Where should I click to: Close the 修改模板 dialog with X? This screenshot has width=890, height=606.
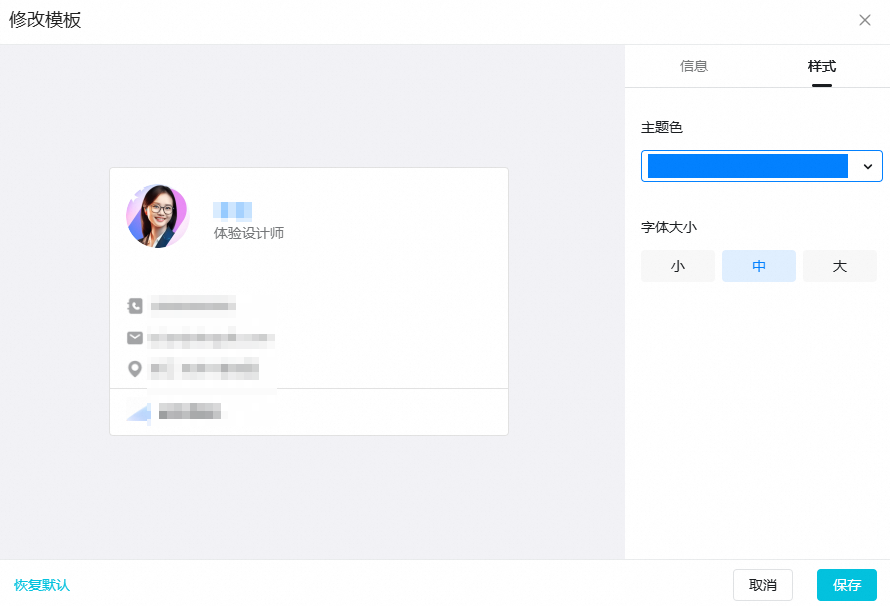(x=865, y=20)
